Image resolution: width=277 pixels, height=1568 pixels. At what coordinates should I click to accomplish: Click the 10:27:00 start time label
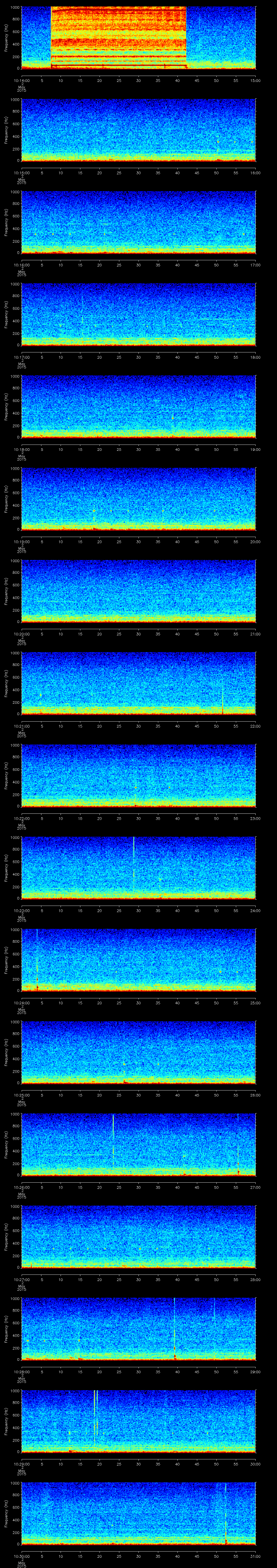21,1279
